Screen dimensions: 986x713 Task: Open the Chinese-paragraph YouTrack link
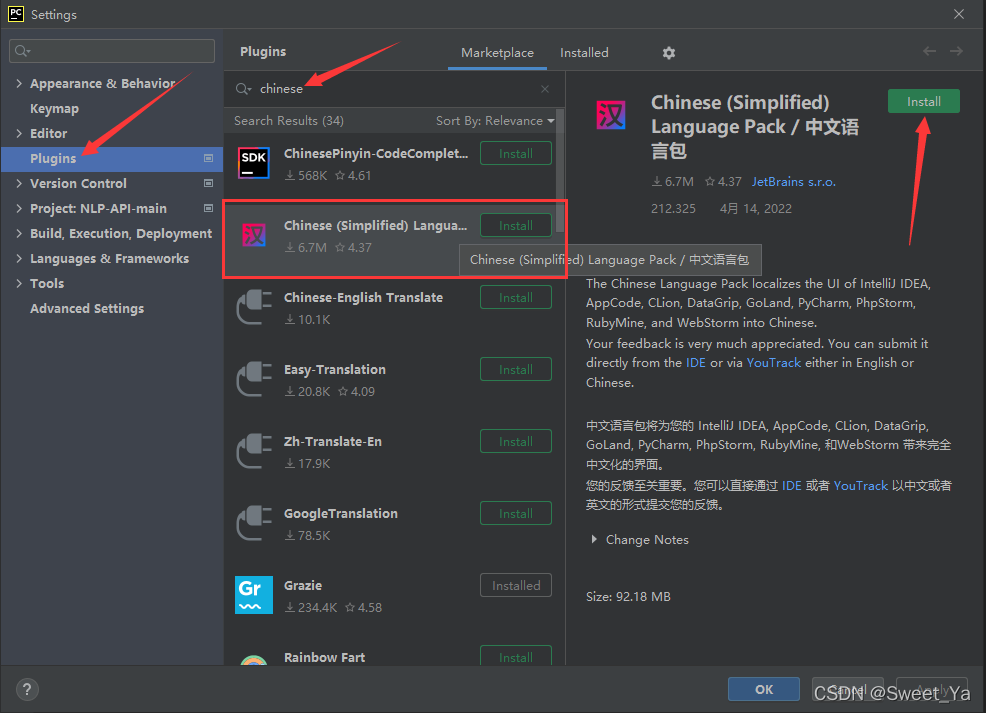(x=860, y=485)
